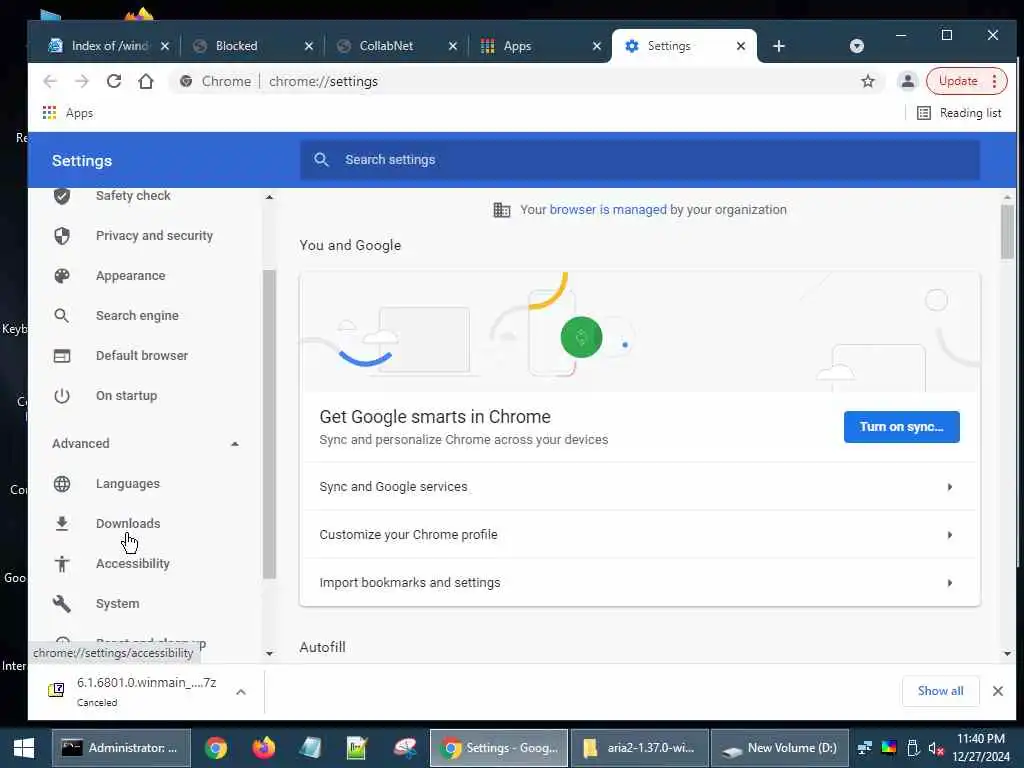The image size is (1024, 768).
Task: Bookmark this page with the star icon
Action: (867, 81)
